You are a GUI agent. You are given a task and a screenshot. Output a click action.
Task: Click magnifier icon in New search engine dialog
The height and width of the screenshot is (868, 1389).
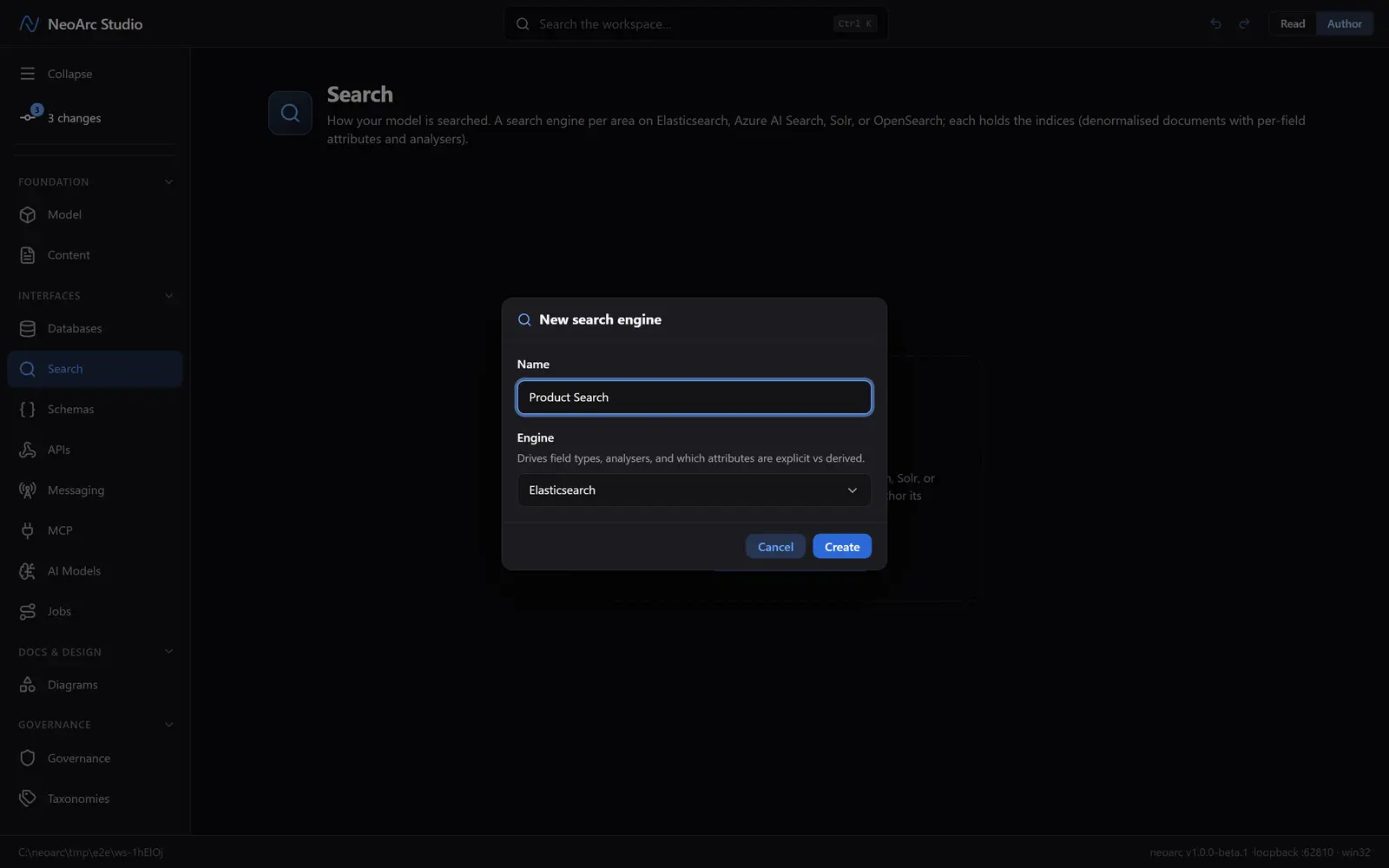click(524, 319)
